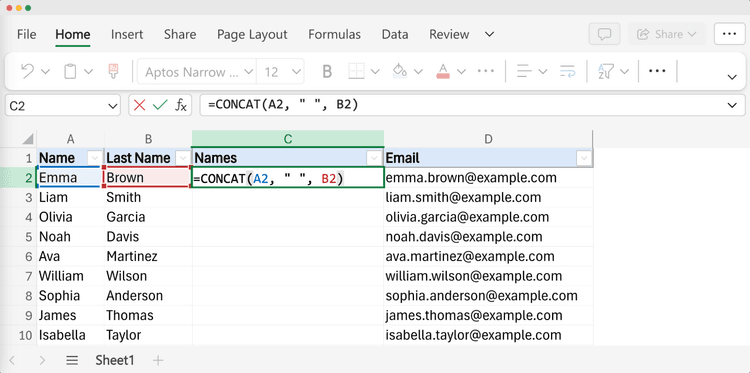Click the Fill Color paint bucket icon
The image size is (750, 373).
(399, 72)
